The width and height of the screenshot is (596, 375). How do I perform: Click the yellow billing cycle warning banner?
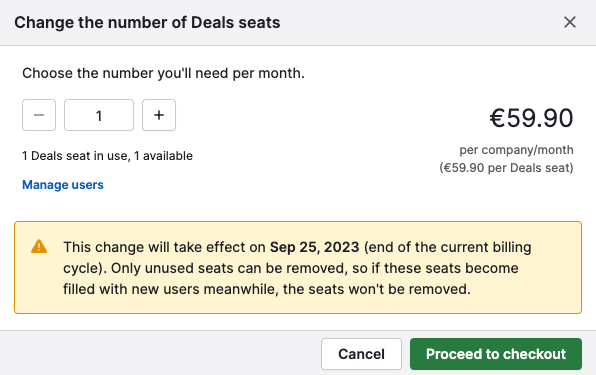point(298,267)
